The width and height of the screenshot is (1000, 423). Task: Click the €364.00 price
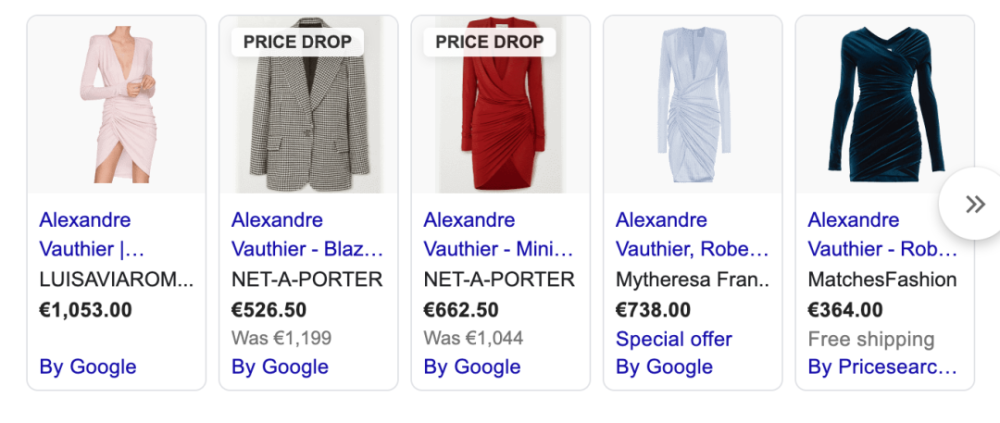coord(845,310)
